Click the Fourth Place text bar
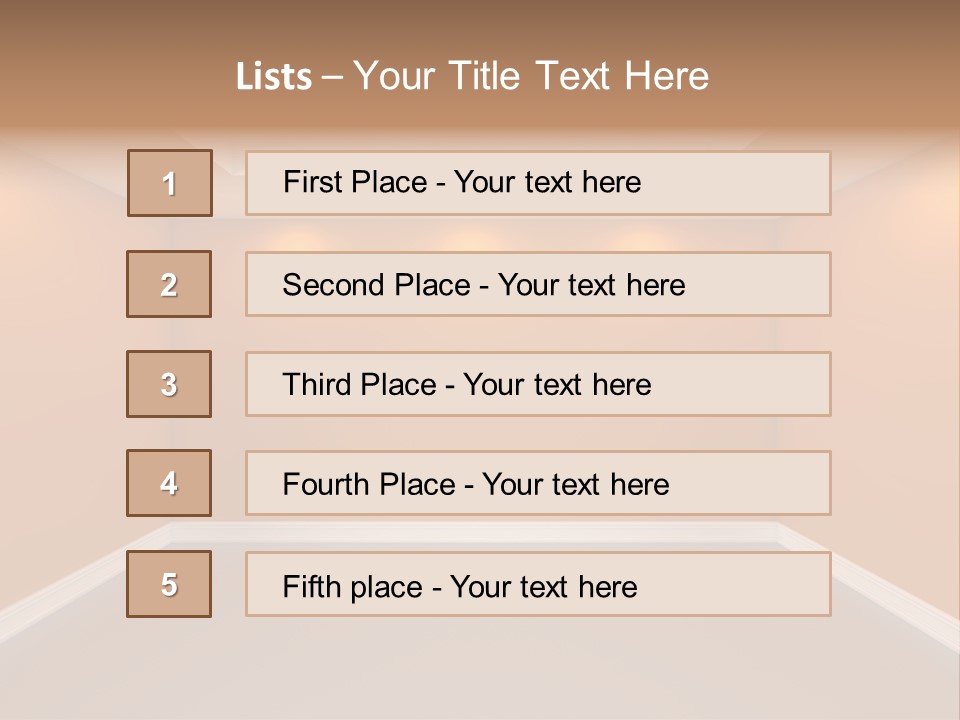The width and height of the screenshot is (960, 720). pyautogui.click(x=538, y=483)
